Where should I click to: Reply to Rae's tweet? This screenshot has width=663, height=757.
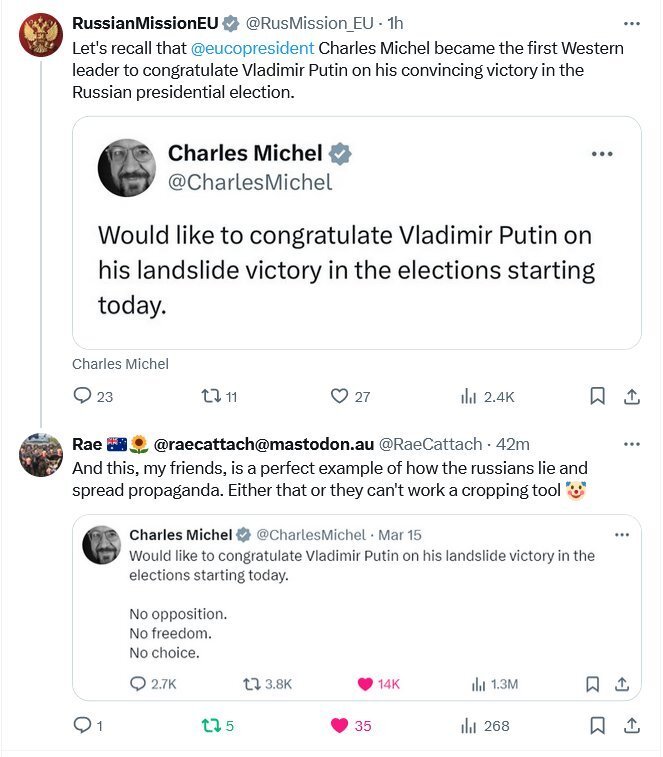[x=82, y=726]
